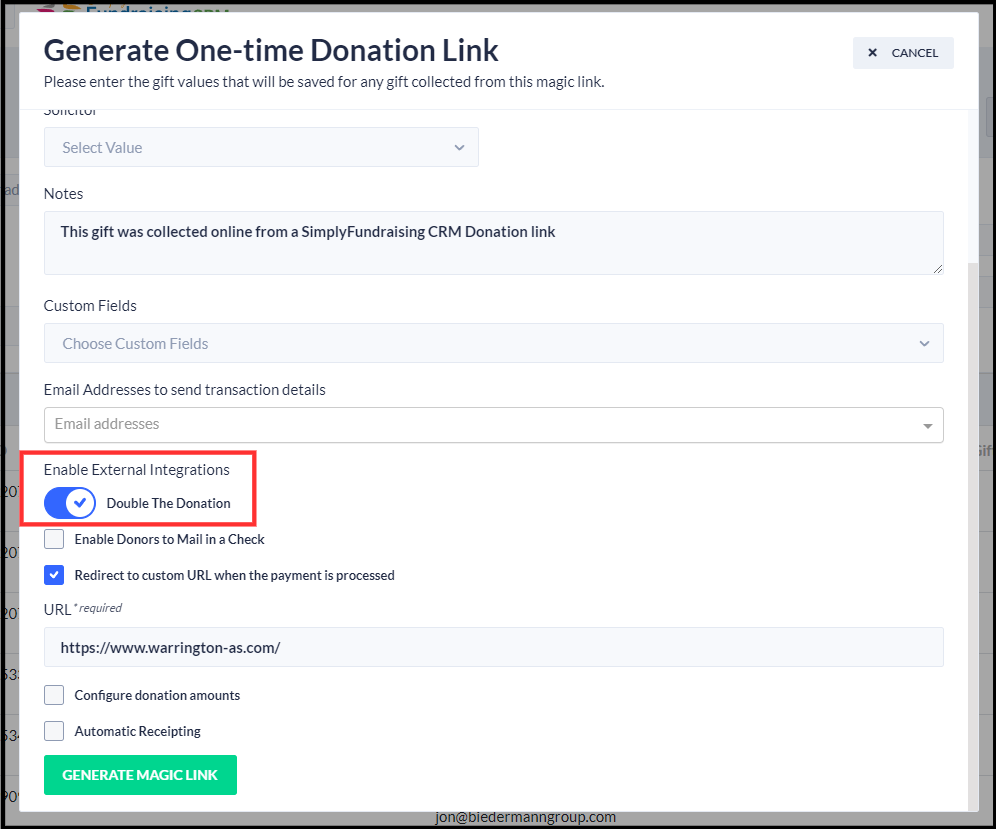996x829 pixels.
Task: Click the X icon in Cancel button
Action: [873, 53]
